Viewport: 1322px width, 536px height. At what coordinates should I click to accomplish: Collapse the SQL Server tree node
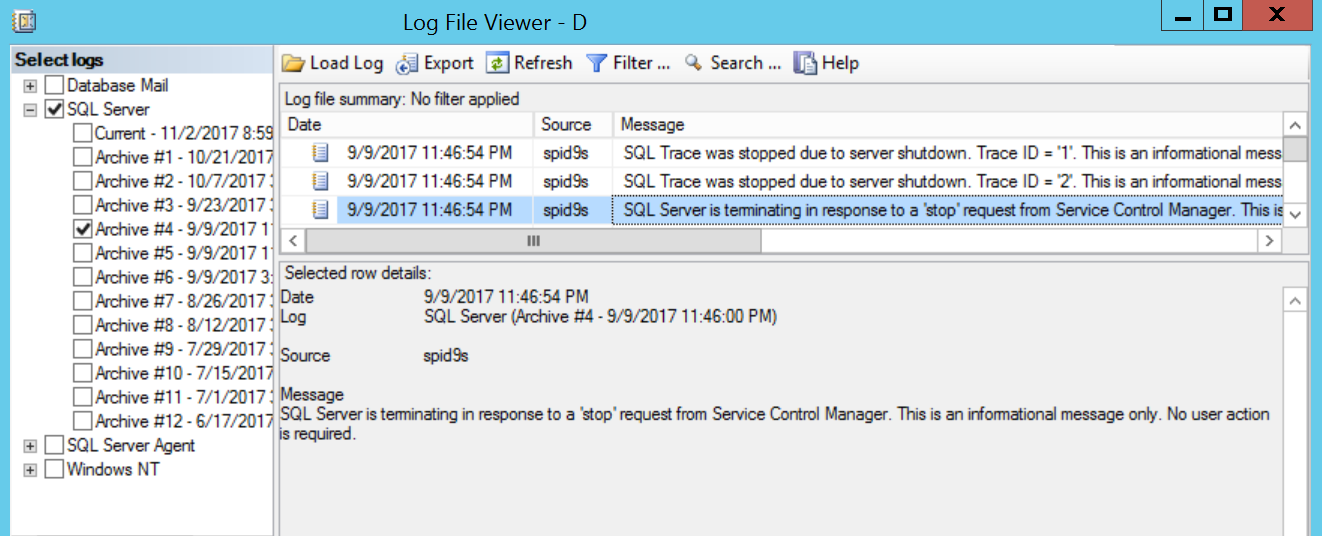pyautogui.click(x=30, y=110)
